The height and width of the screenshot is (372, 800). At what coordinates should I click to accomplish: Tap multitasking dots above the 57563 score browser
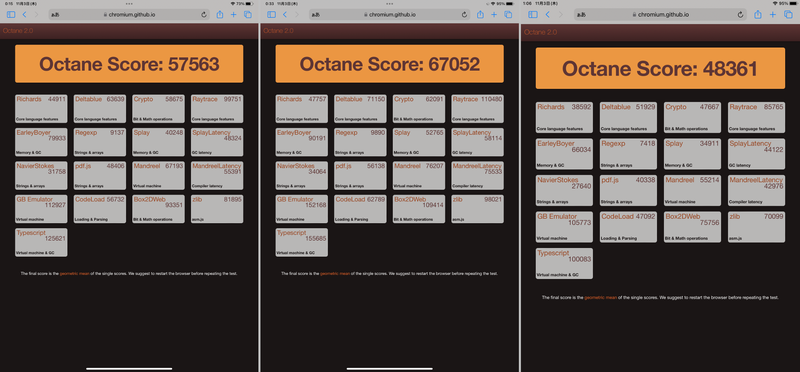point(129,3)
